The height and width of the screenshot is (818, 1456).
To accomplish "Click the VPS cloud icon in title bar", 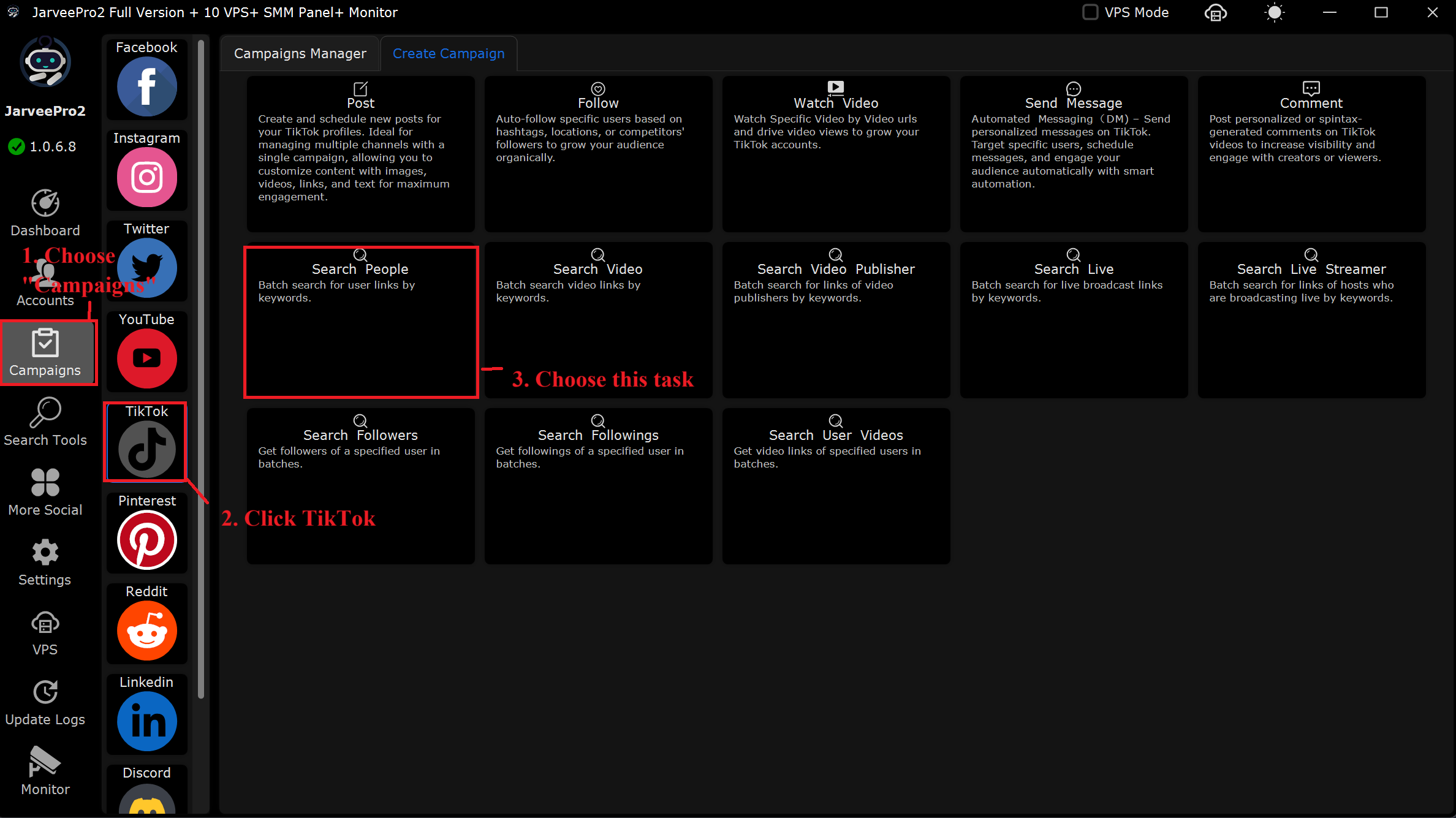I will [1216, 13].
